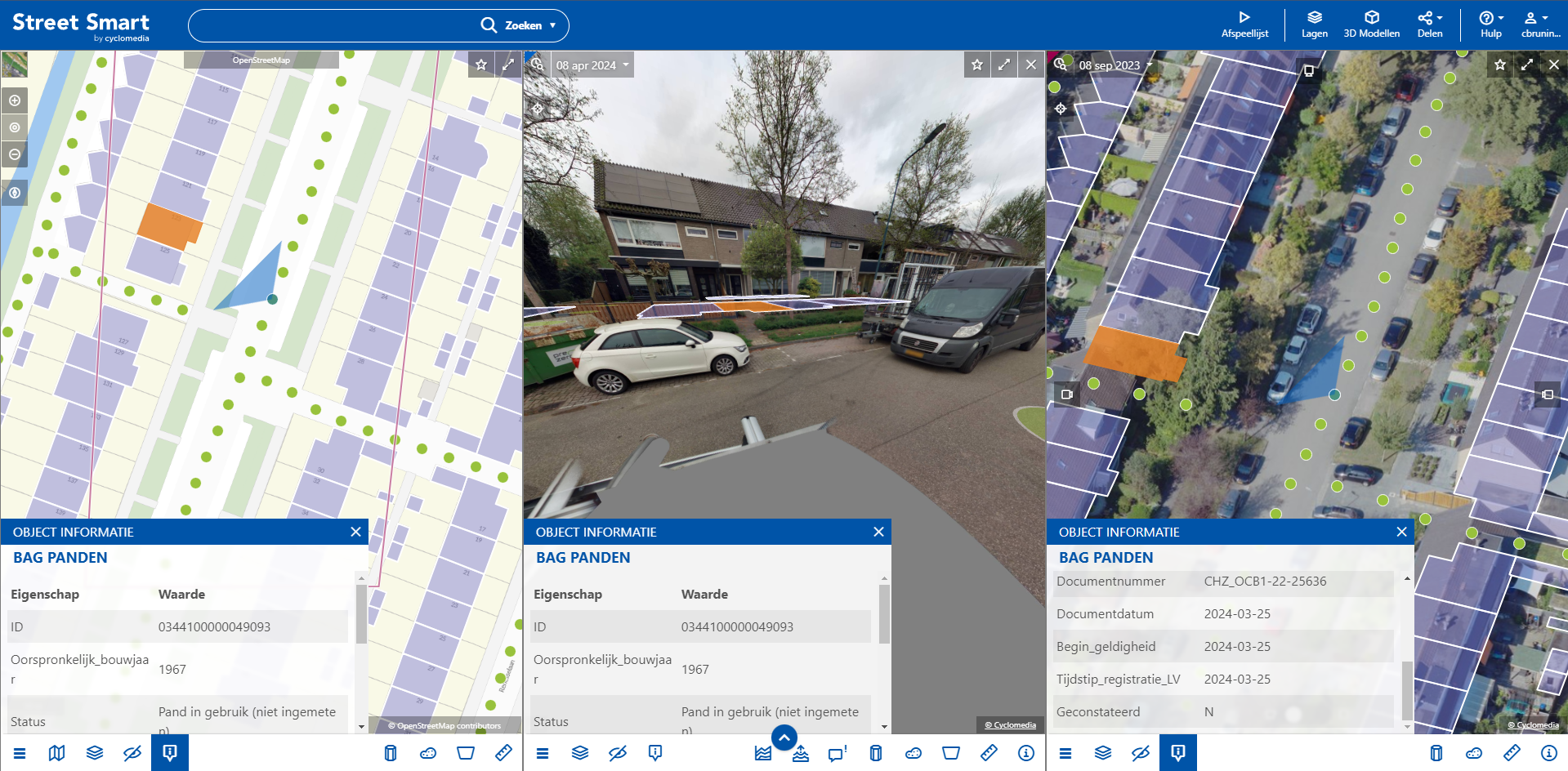Collapse the panorama toolbar with the chevron button

click(784, 737)
